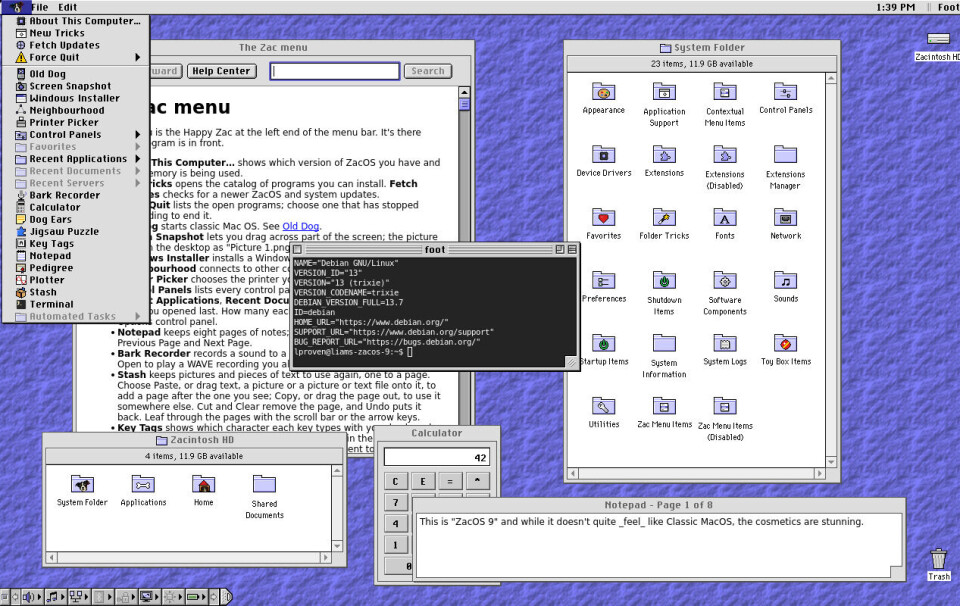The height and width of the screenshot is (606, 960).
Task: Expand the Force Quit submenu
Action: coord(76,58)
